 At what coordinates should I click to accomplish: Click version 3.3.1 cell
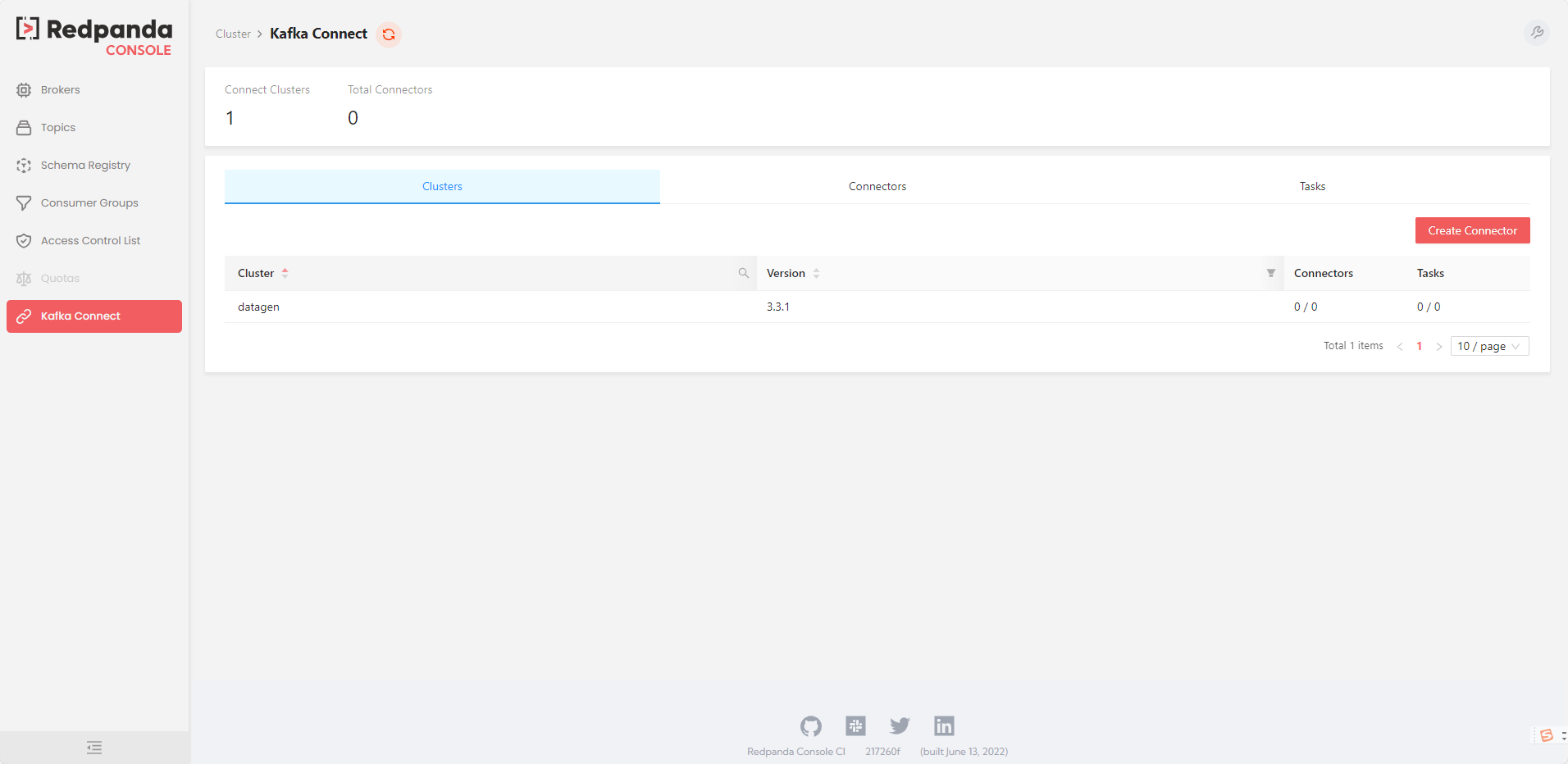coord(778,307)
